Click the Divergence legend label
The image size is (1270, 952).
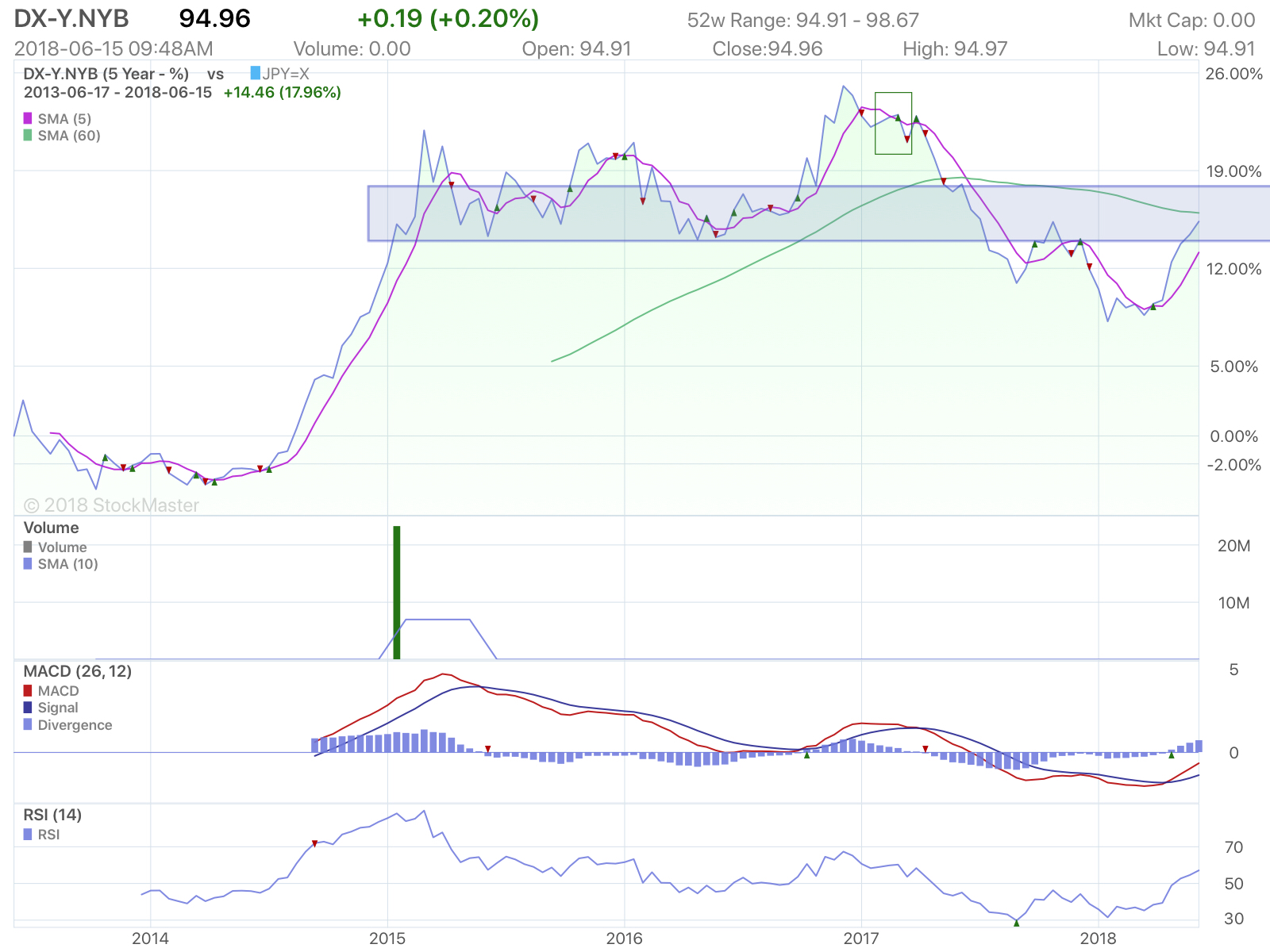tap(75, 725)
